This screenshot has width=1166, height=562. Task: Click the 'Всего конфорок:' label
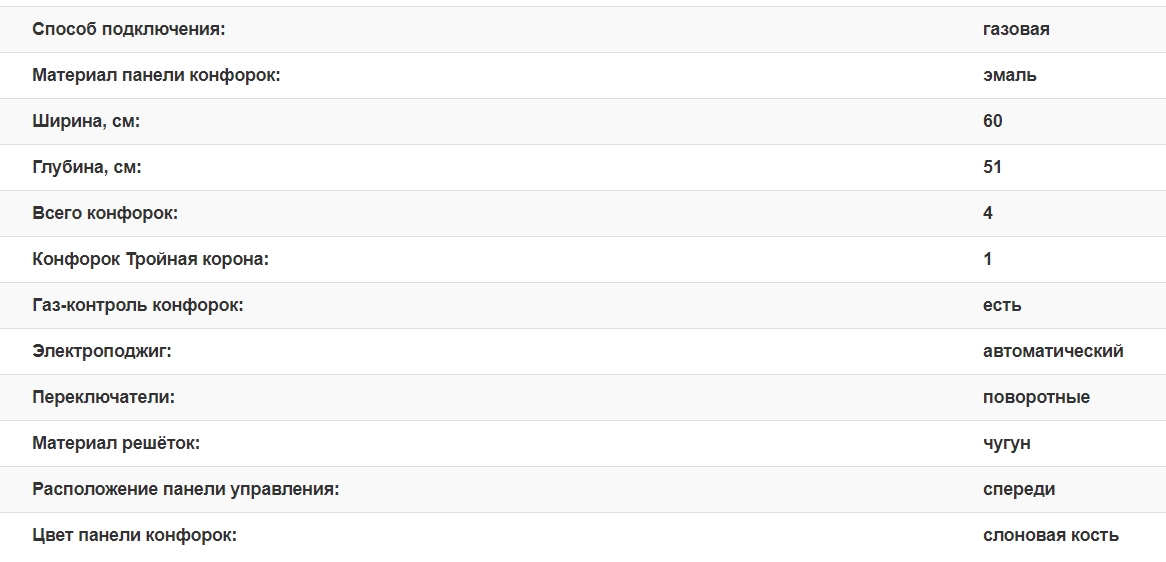105,213
